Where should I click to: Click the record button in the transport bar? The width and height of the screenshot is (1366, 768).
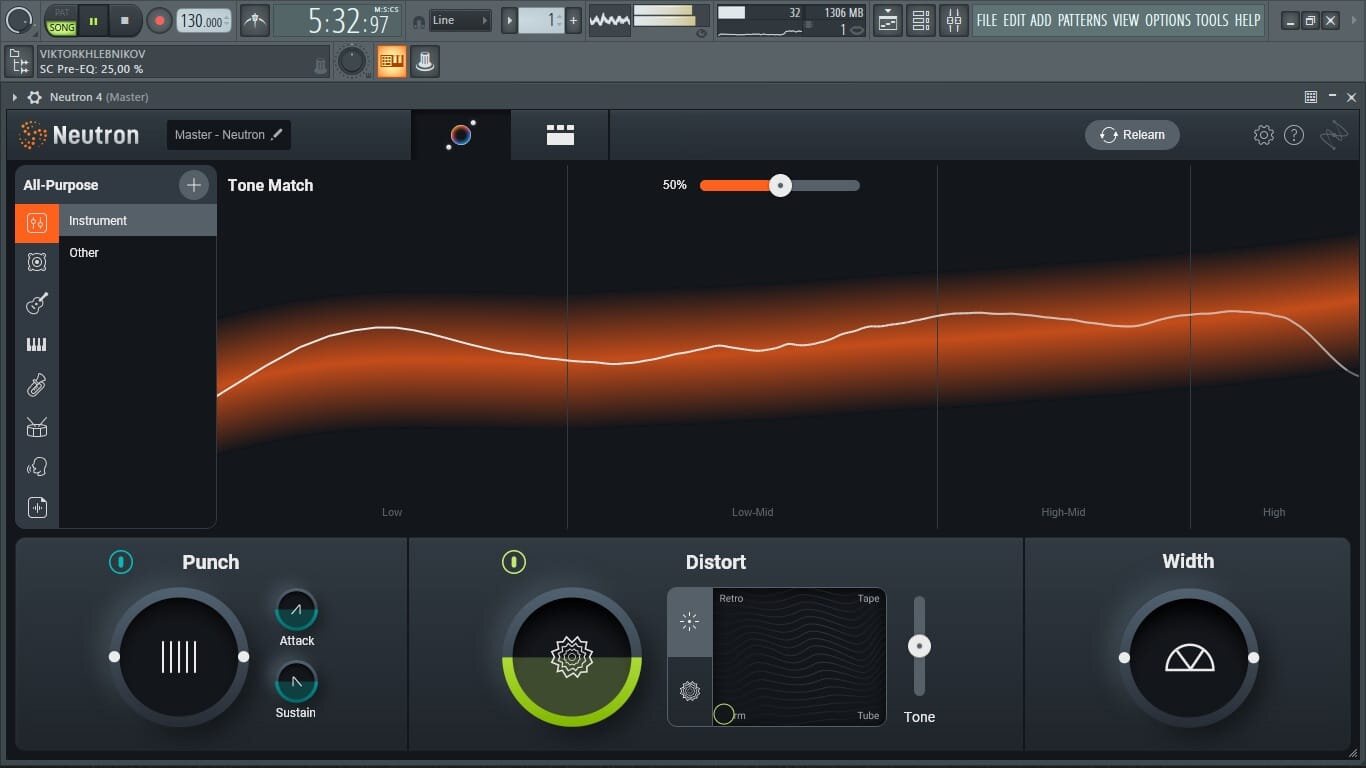pyautogui.click(x=160, y=19)
